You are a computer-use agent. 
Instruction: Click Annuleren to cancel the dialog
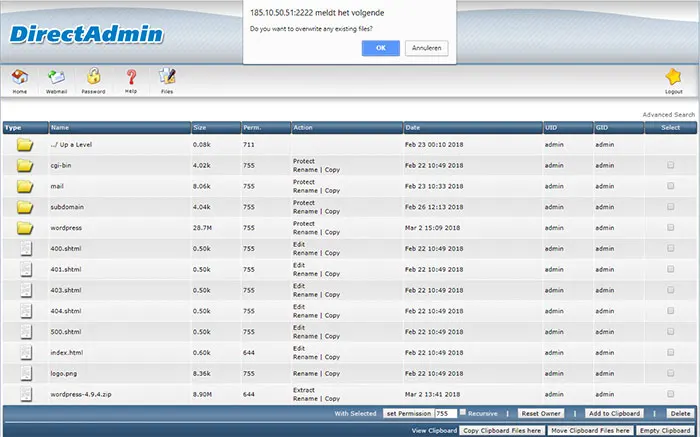[426, 48]
